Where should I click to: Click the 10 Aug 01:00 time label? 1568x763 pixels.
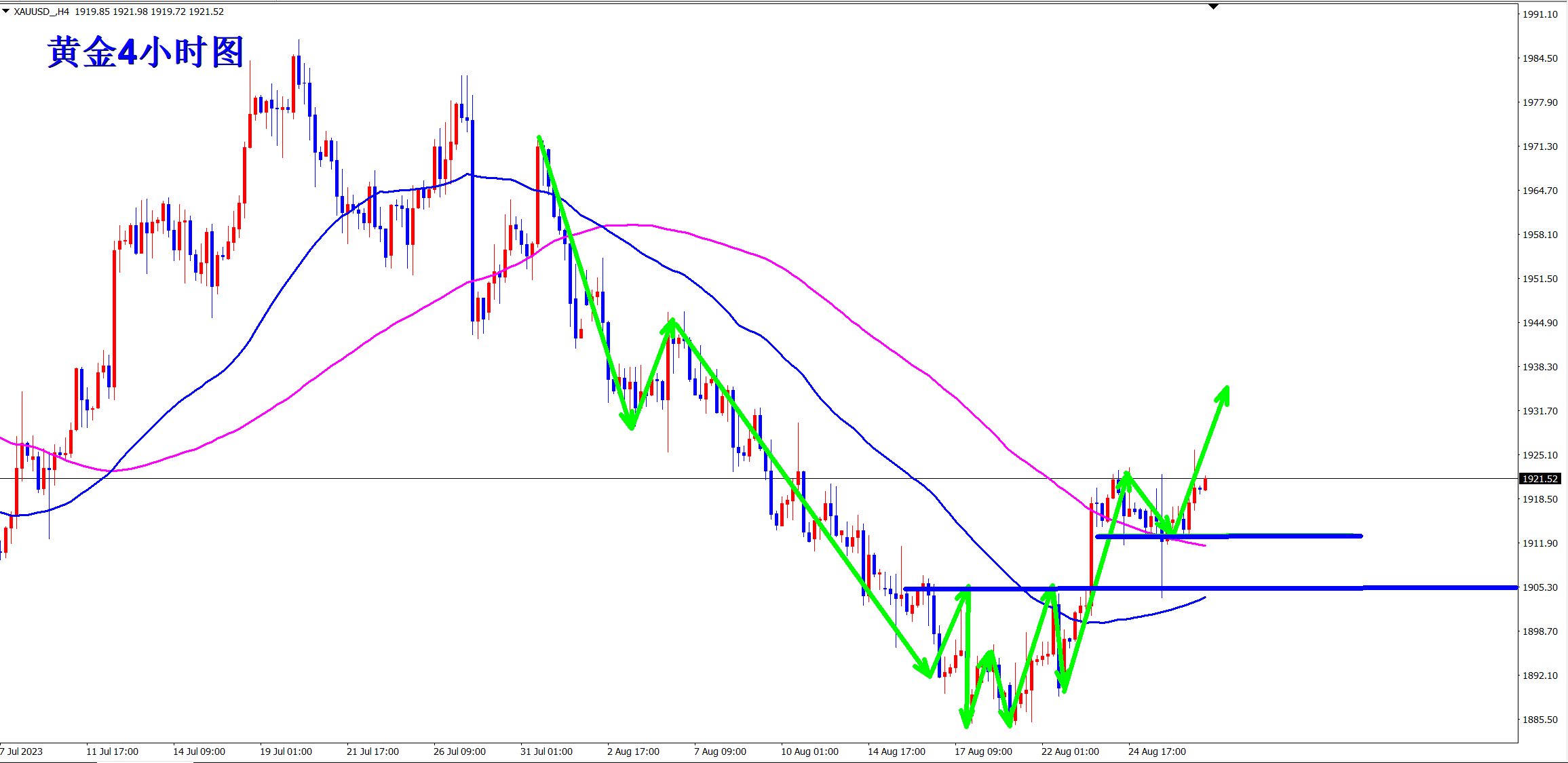point(809,751)
